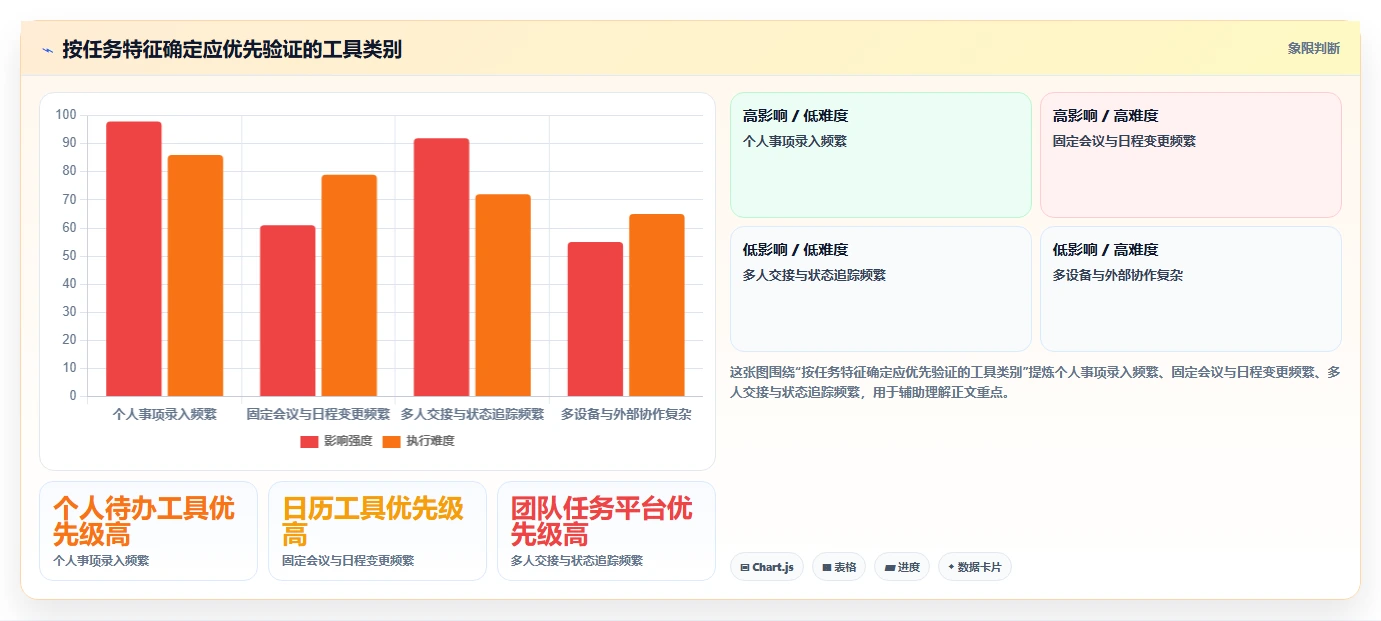Image resolution: width=1381 pixels, height=621 pixels.
Task: Click the 进度 tag chip
Action: click(902, 567)
